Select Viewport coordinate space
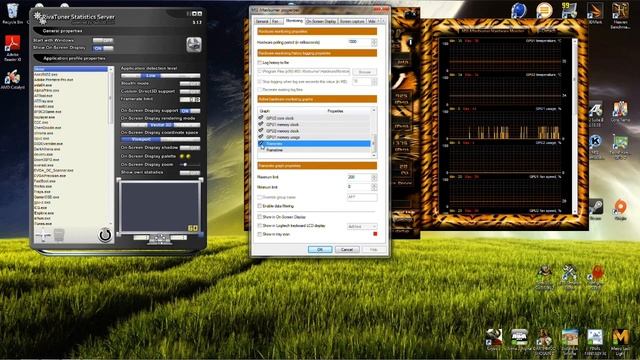640x360 pixels. (141, 139)
